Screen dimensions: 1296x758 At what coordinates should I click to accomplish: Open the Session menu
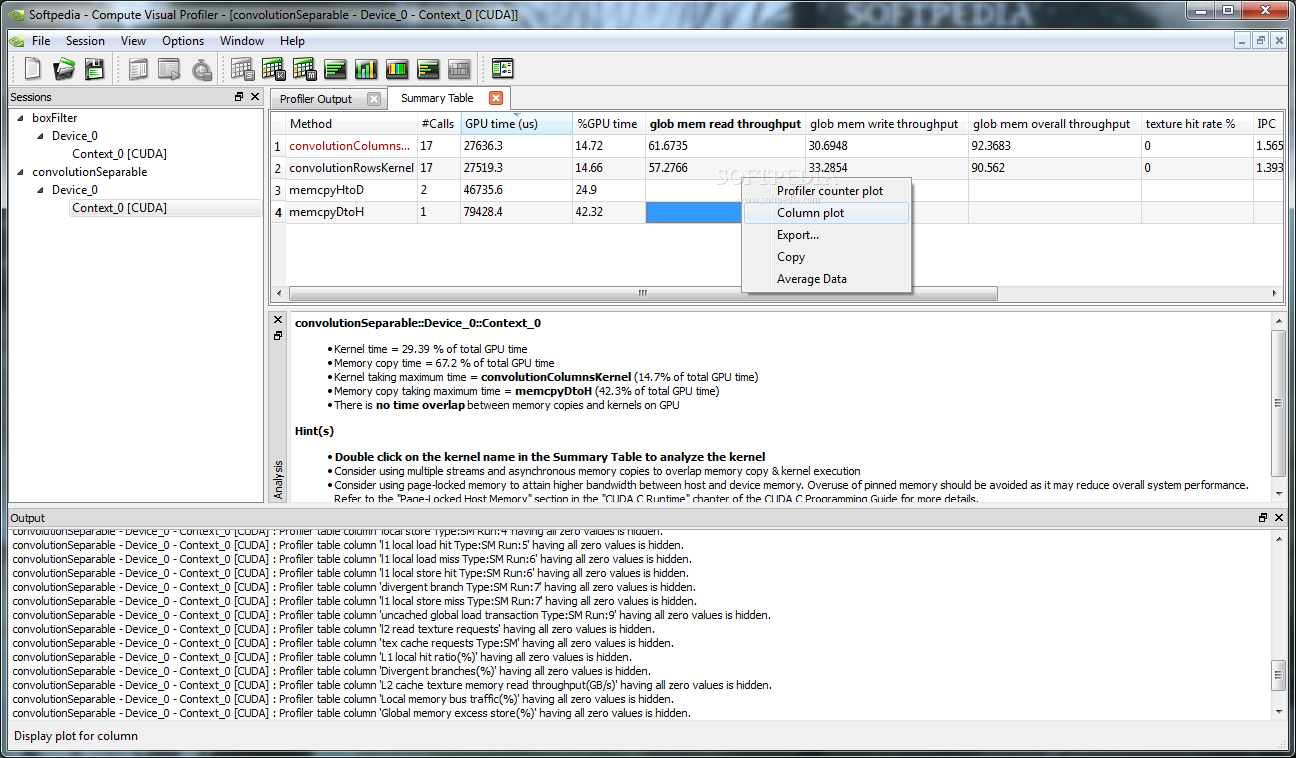tap(85, 41)
